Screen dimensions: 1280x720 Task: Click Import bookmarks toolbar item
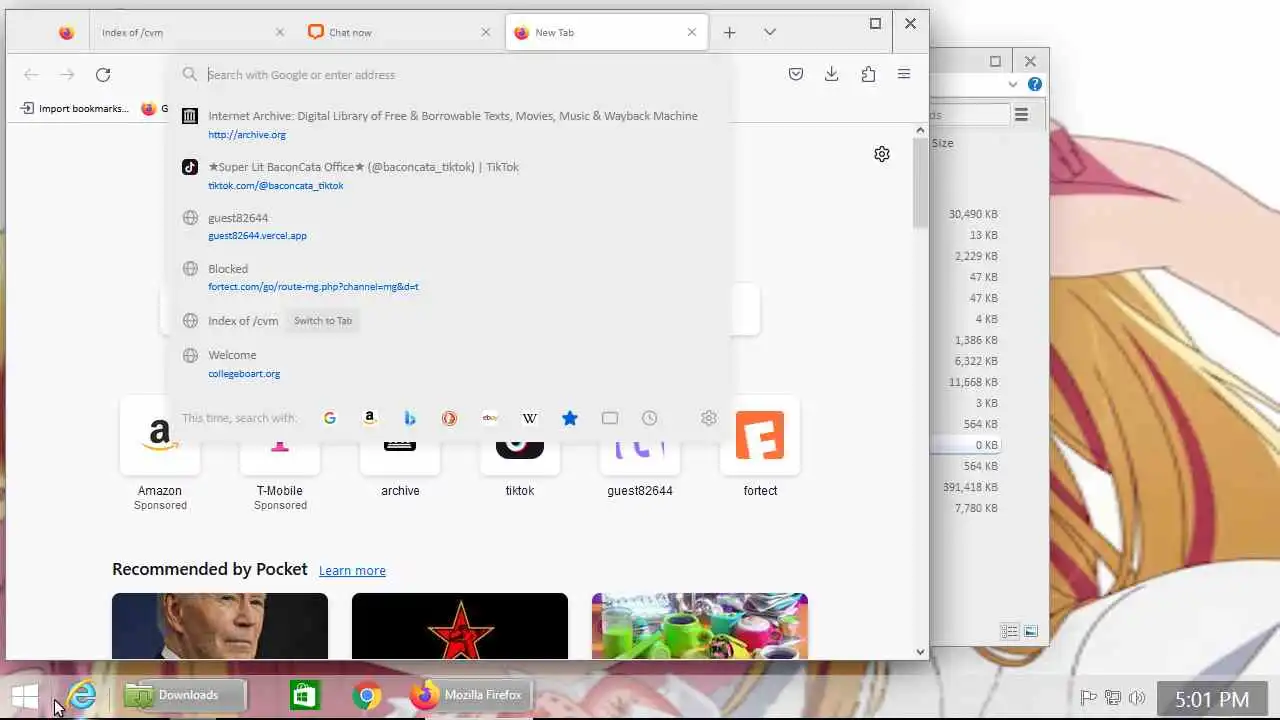click(75, 108)
